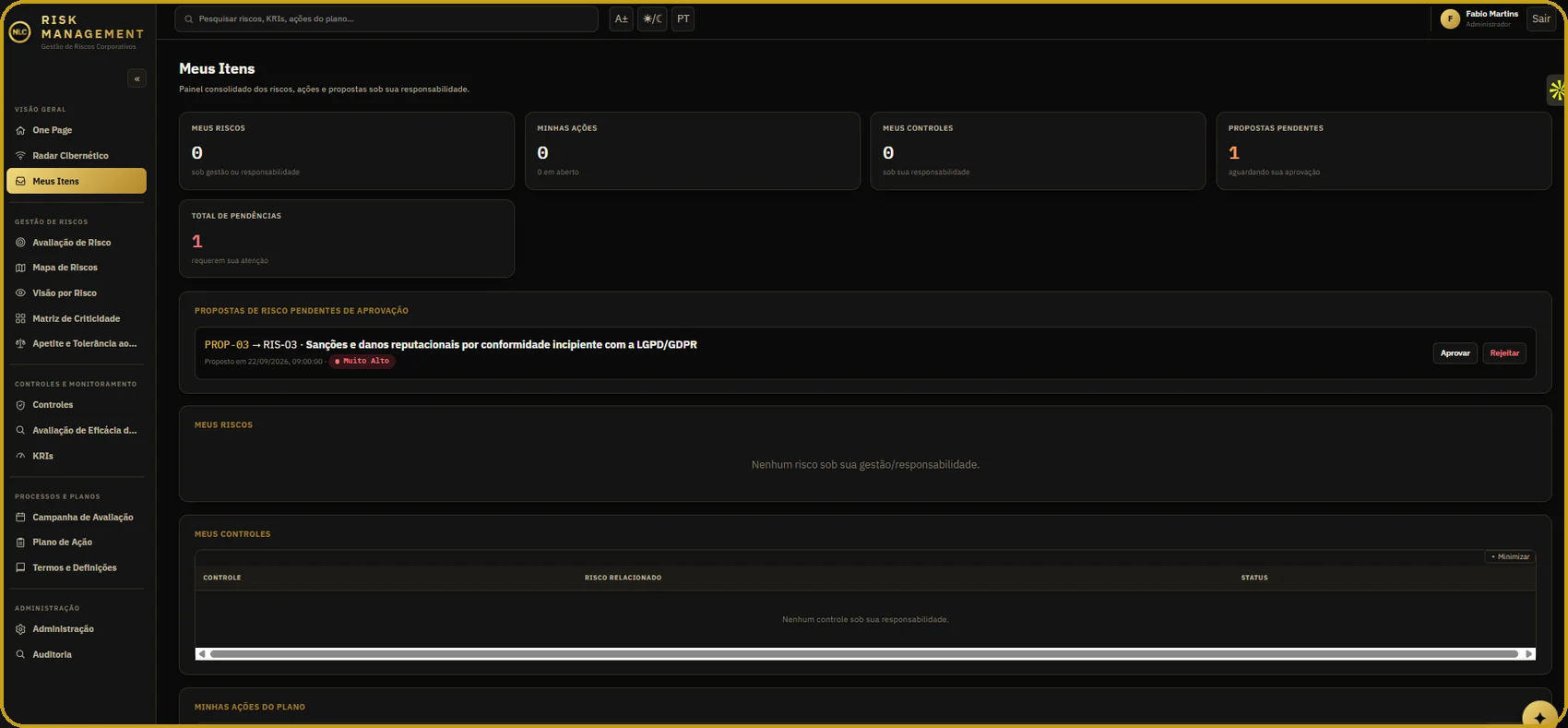Navigate to Plano de Ação
Screen dimensions: 1568x728
[77, 543]
